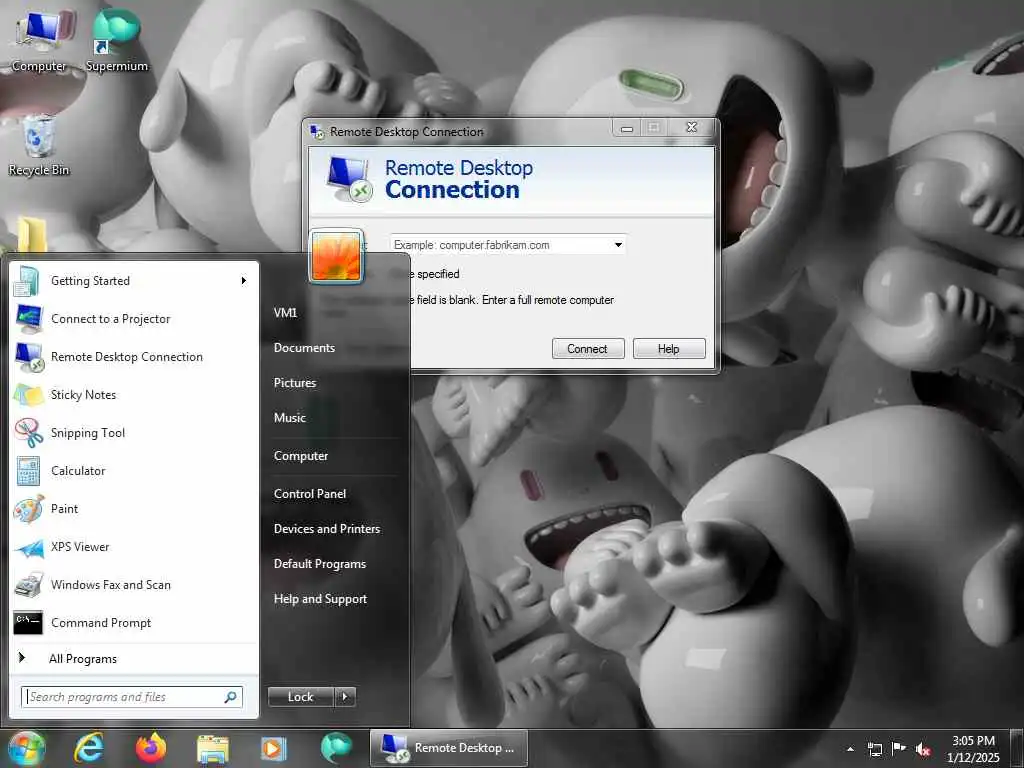Launch Internet Explorer from the taskbar
1024x768 pixels.
pos(89,748)
